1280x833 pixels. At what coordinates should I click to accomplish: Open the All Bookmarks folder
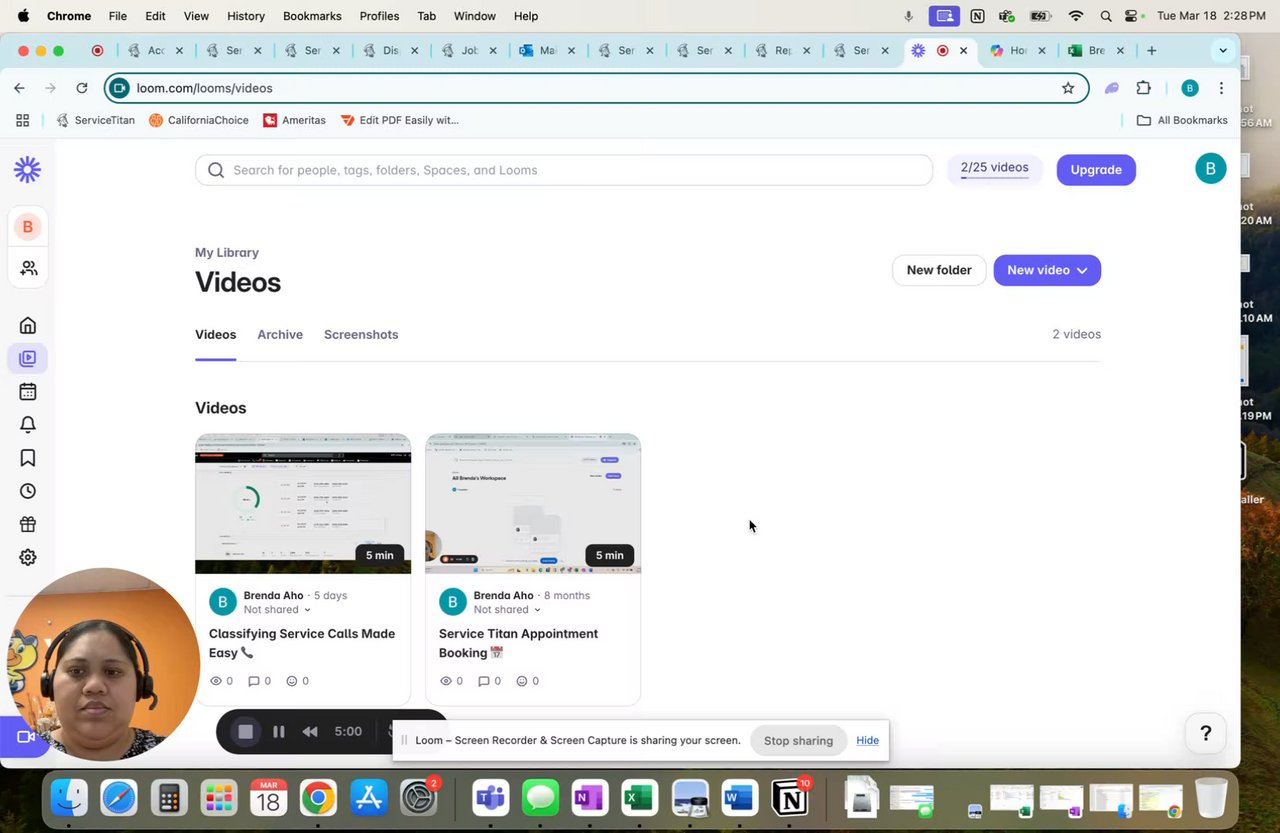(1182, 120)
